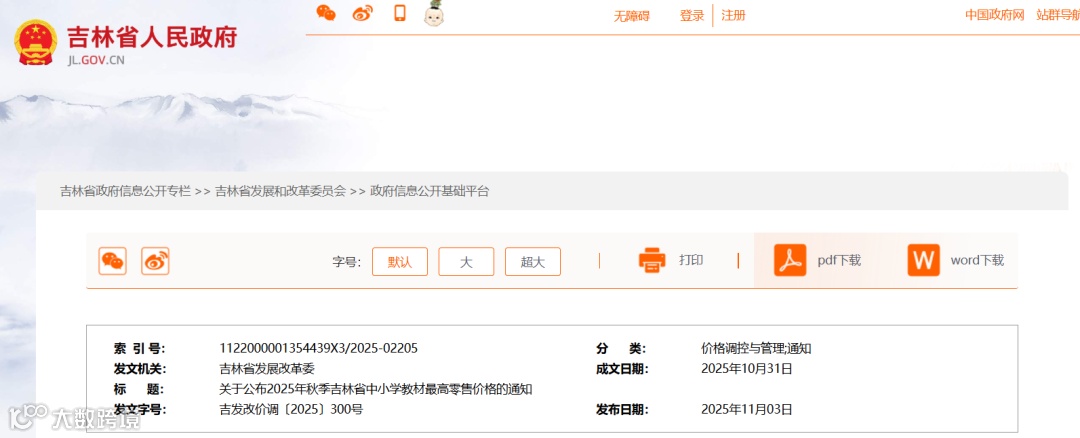Select title 关于公布2025年秋季吉林省中小学教材最高零售价格的通知
1080x438 pixels.
376,389
